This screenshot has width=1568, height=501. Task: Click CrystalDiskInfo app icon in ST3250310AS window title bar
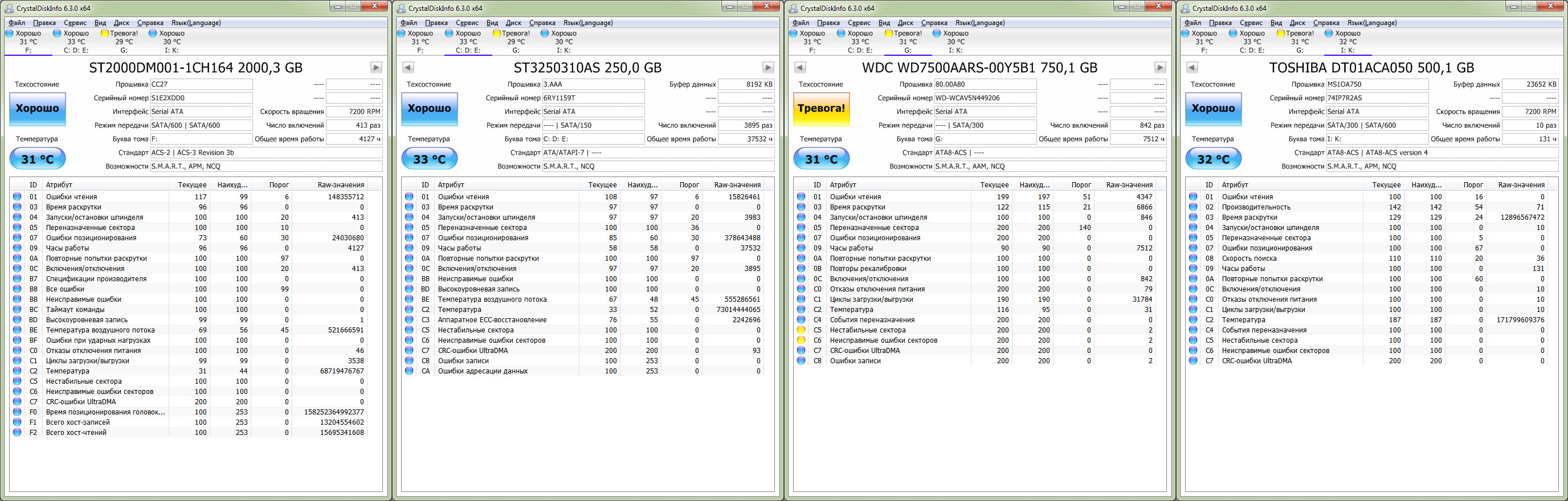click(401, 8)
